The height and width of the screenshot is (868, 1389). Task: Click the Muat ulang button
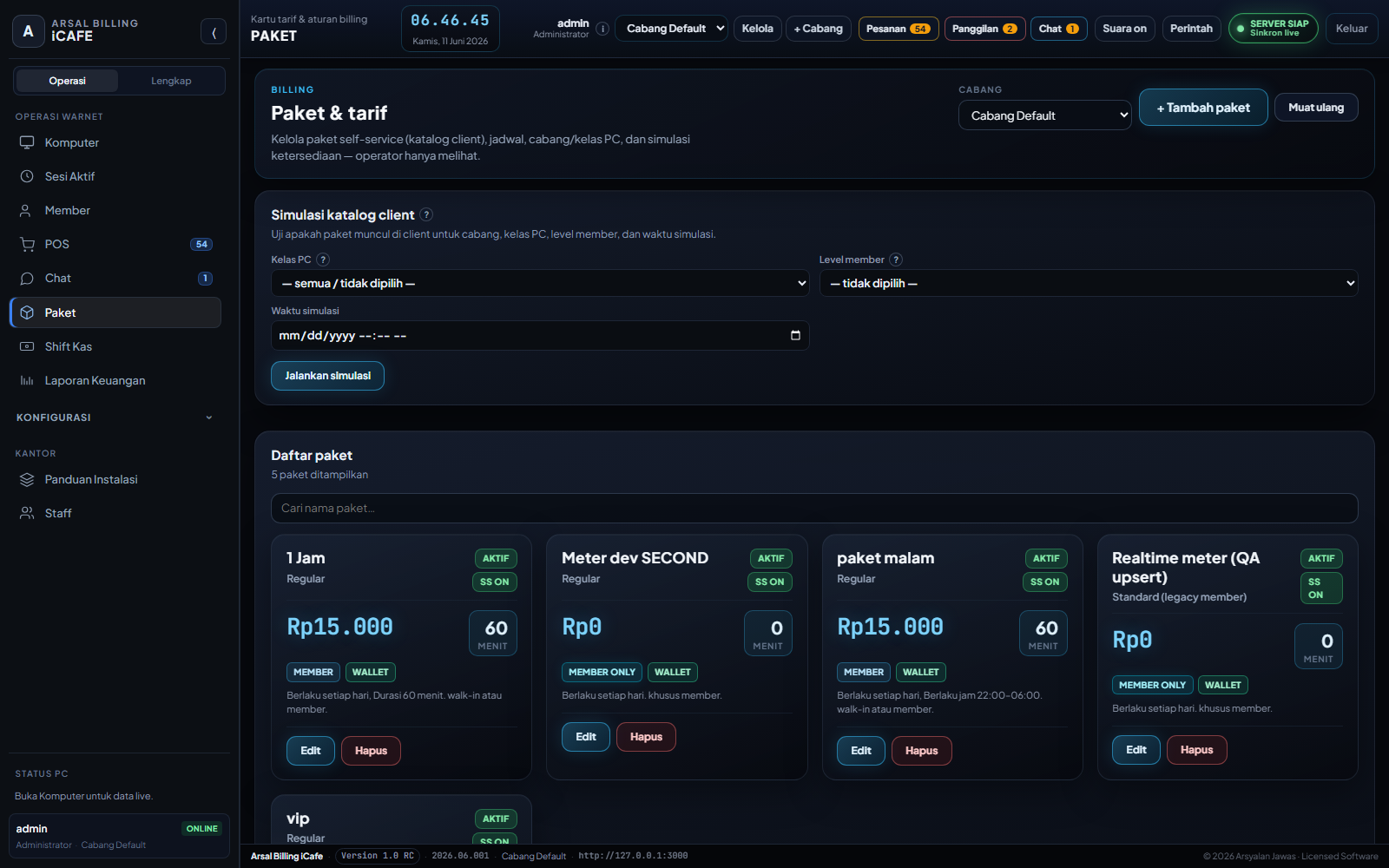[x=1316, y=108]
